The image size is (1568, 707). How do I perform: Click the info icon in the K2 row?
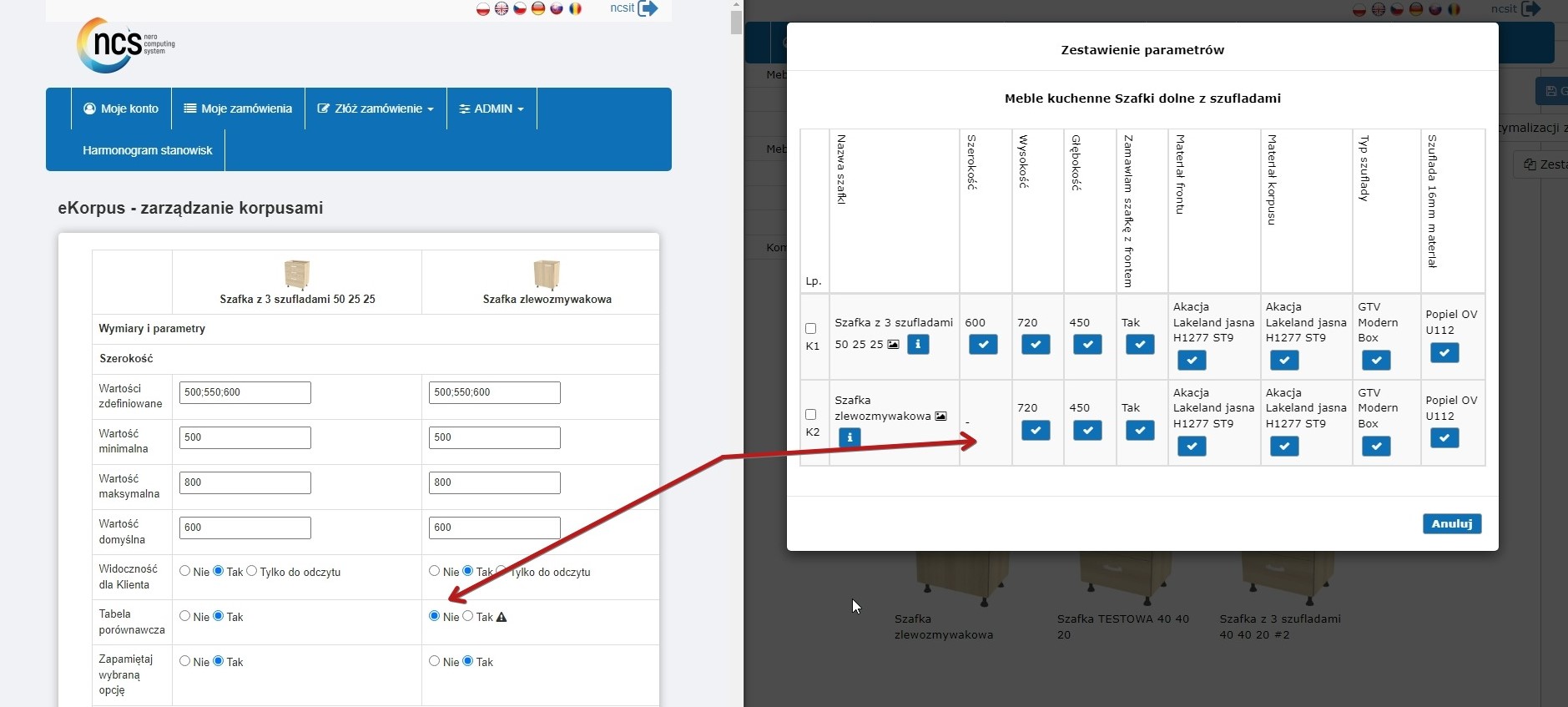click(x=849, y=437)
